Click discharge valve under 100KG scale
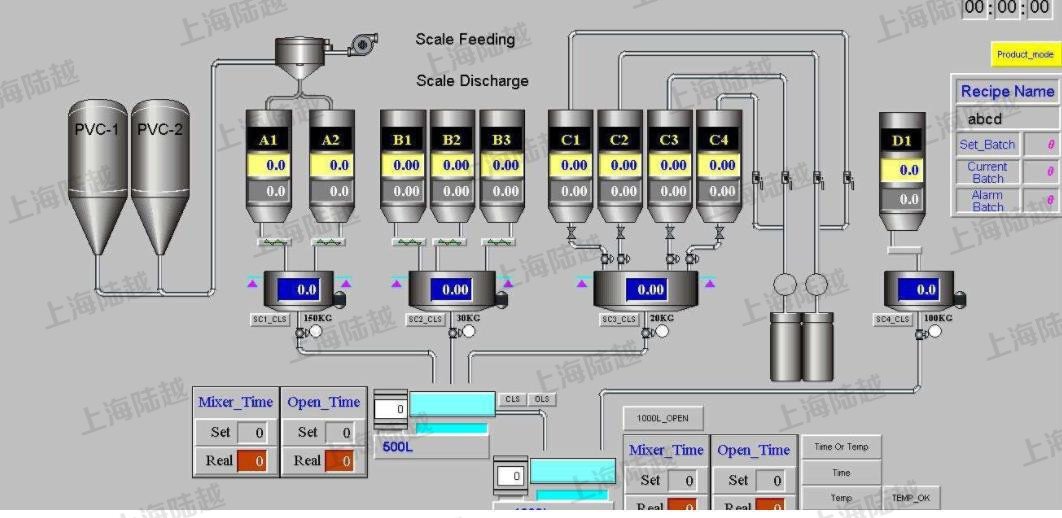The image size is (1062, 518). 920,334
